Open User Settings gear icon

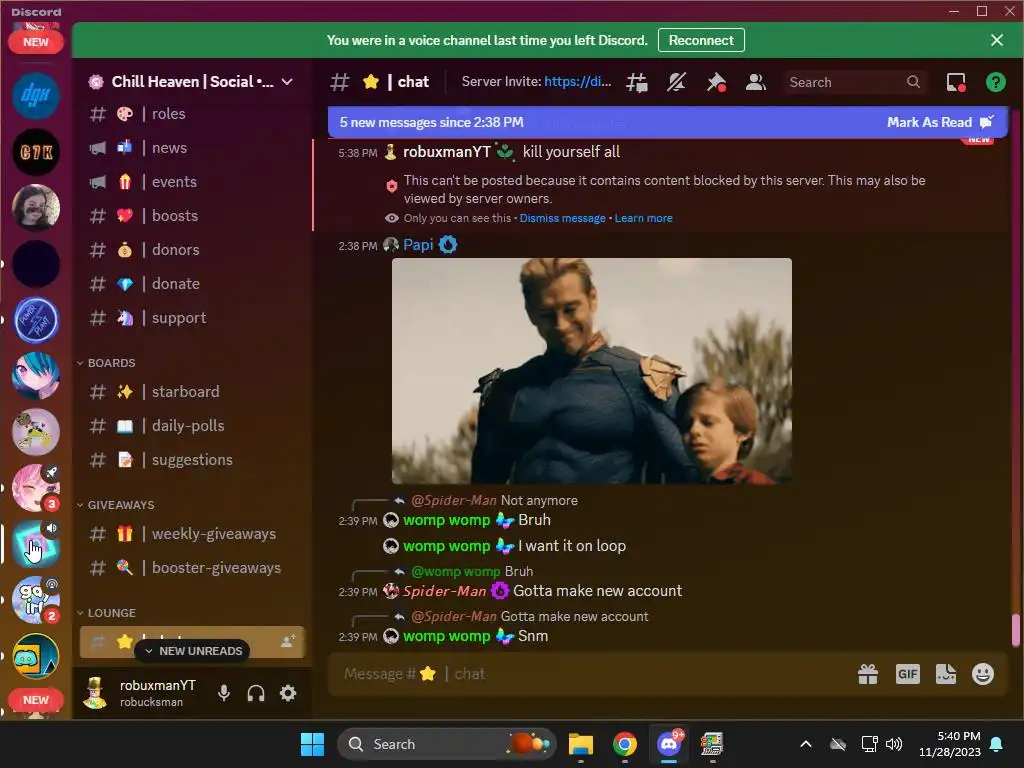pos(288,693)
